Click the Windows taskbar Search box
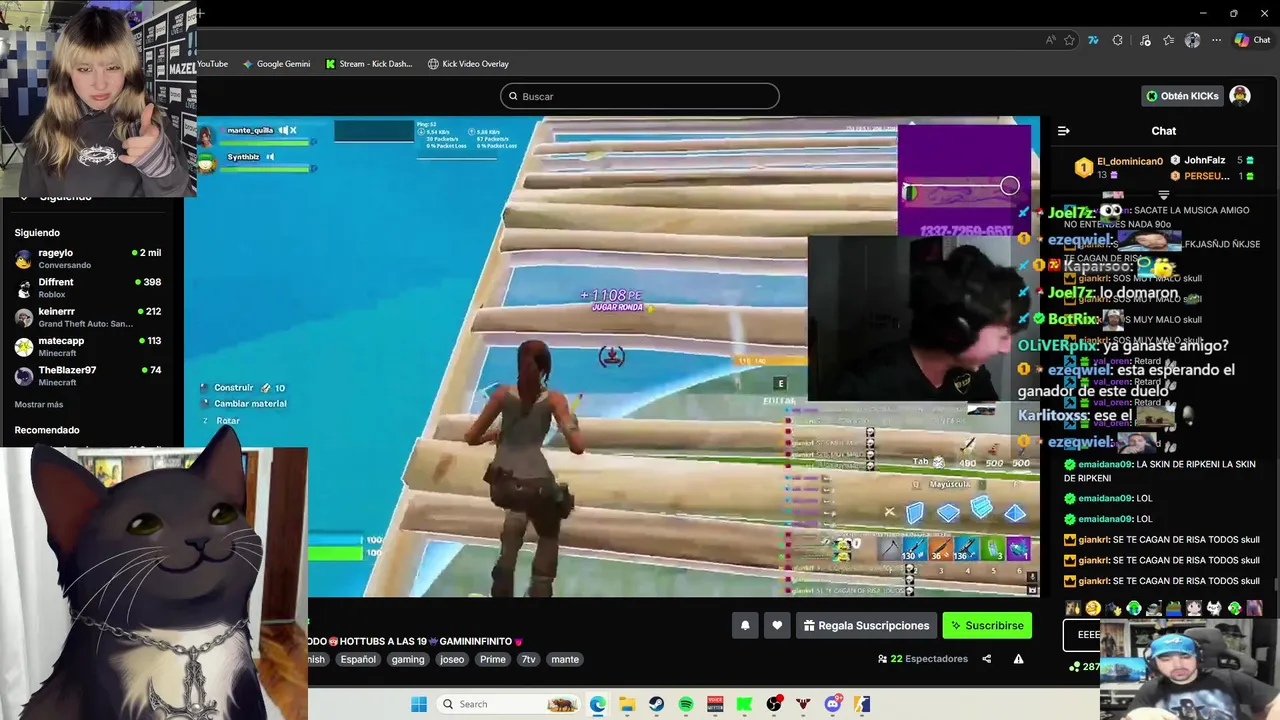This screenshot has height=720, width=1280. 509,704
